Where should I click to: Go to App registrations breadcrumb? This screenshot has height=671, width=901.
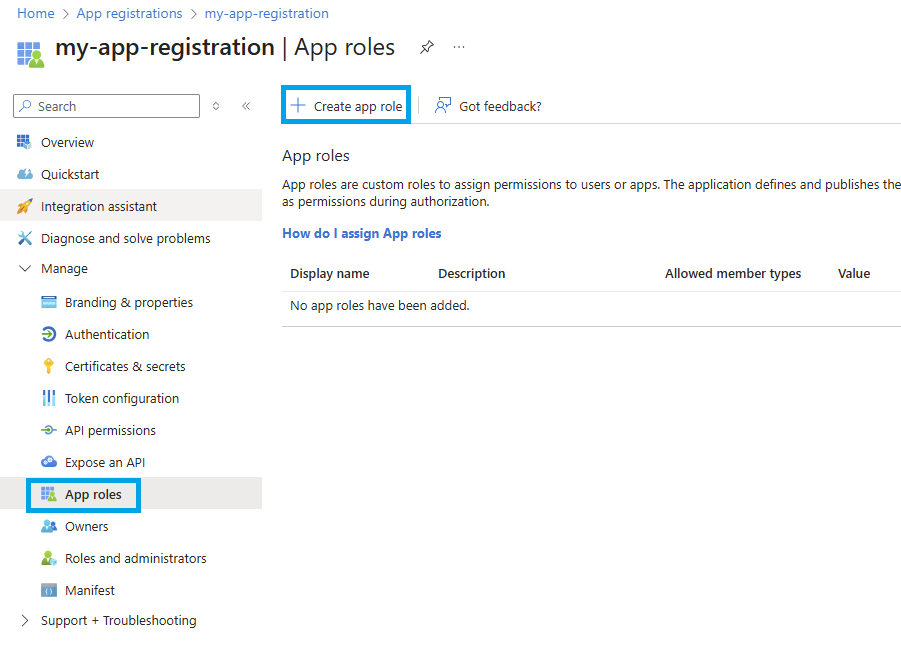point(129,13)
